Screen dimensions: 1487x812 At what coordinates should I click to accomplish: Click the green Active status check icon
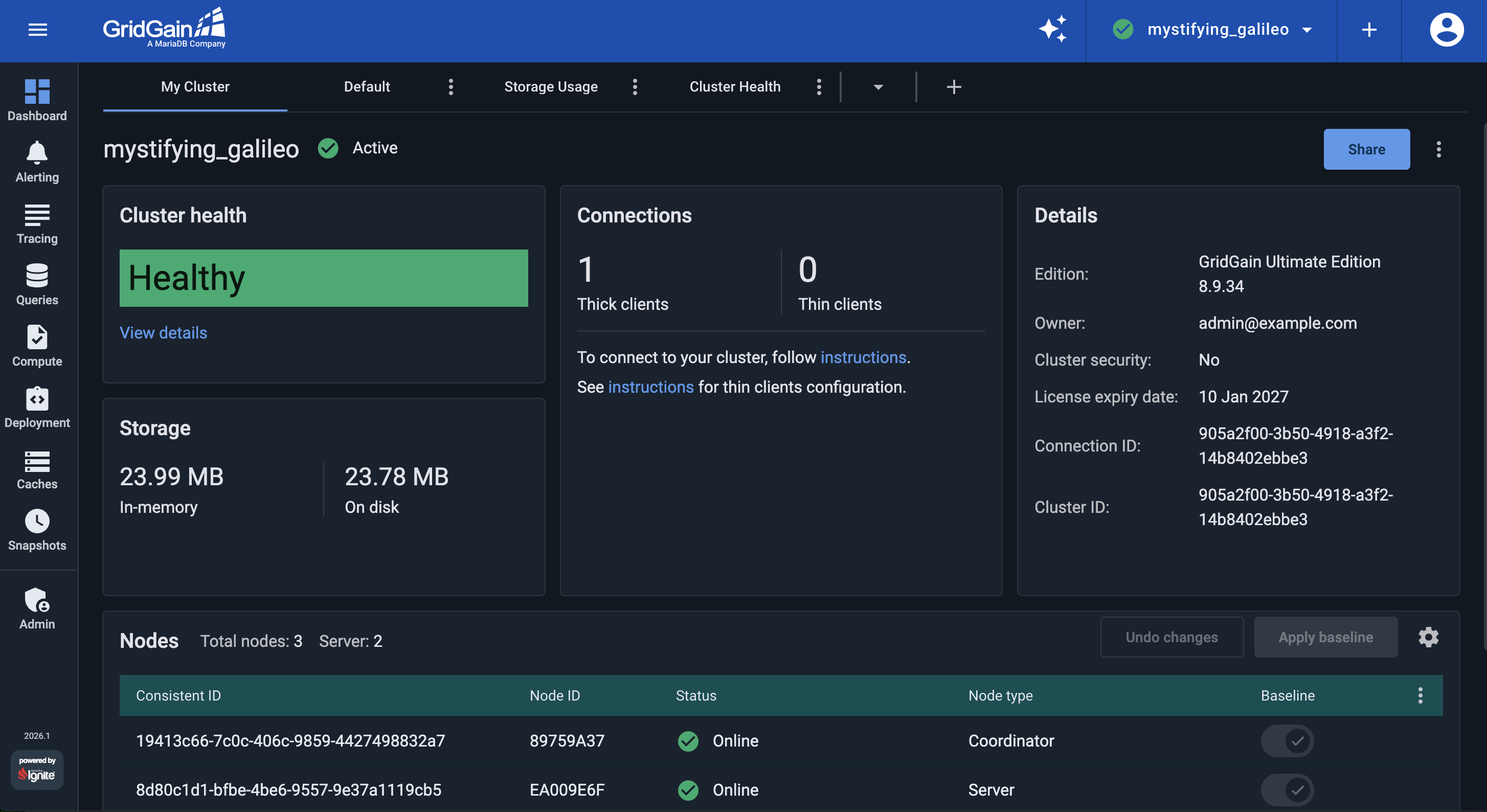tap(328, 148)
